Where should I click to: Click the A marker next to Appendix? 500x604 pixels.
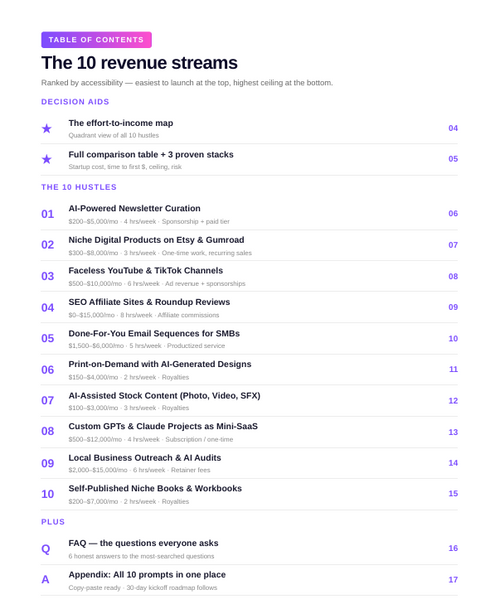[45, 579]
